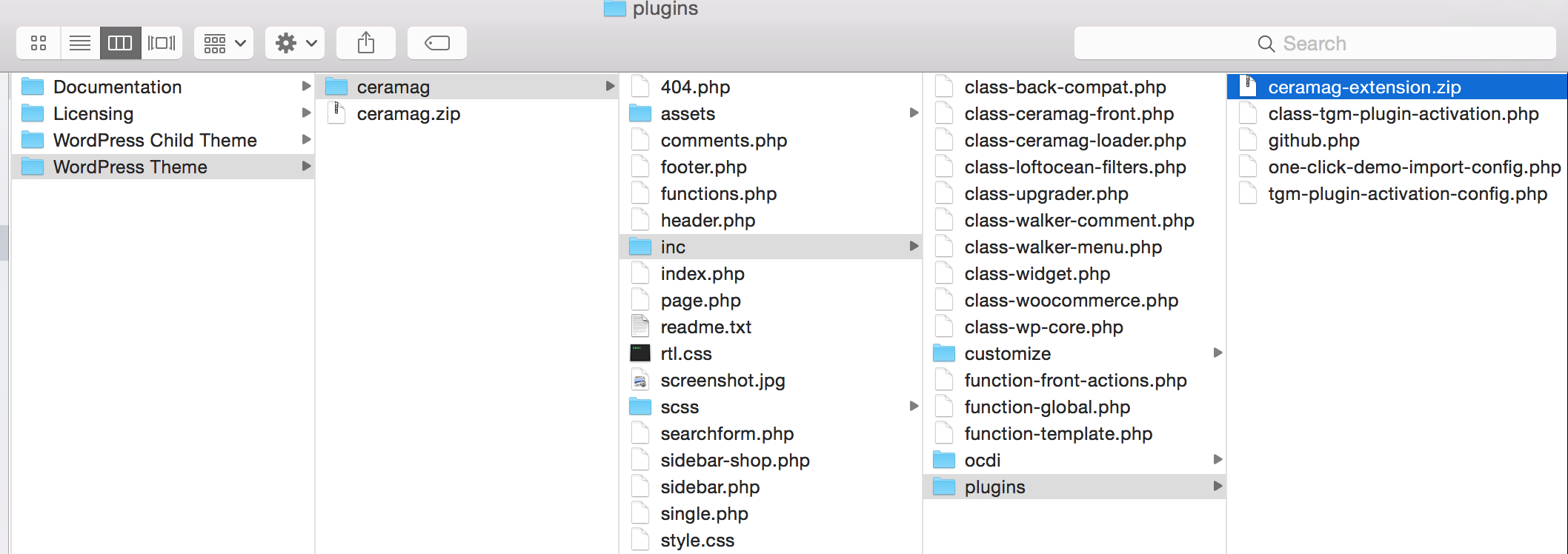The height and width of the screenshot is (554, 1568).
Task: Select page.php file
Action: [770, 300]
